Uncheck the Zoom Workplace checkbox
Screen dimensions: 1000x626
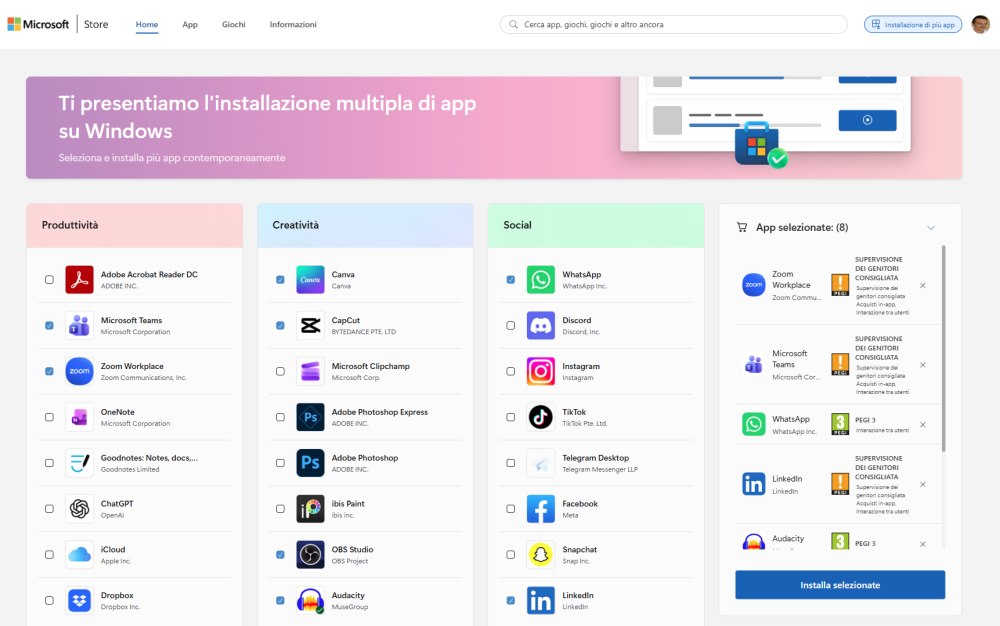tap(49, 371)
